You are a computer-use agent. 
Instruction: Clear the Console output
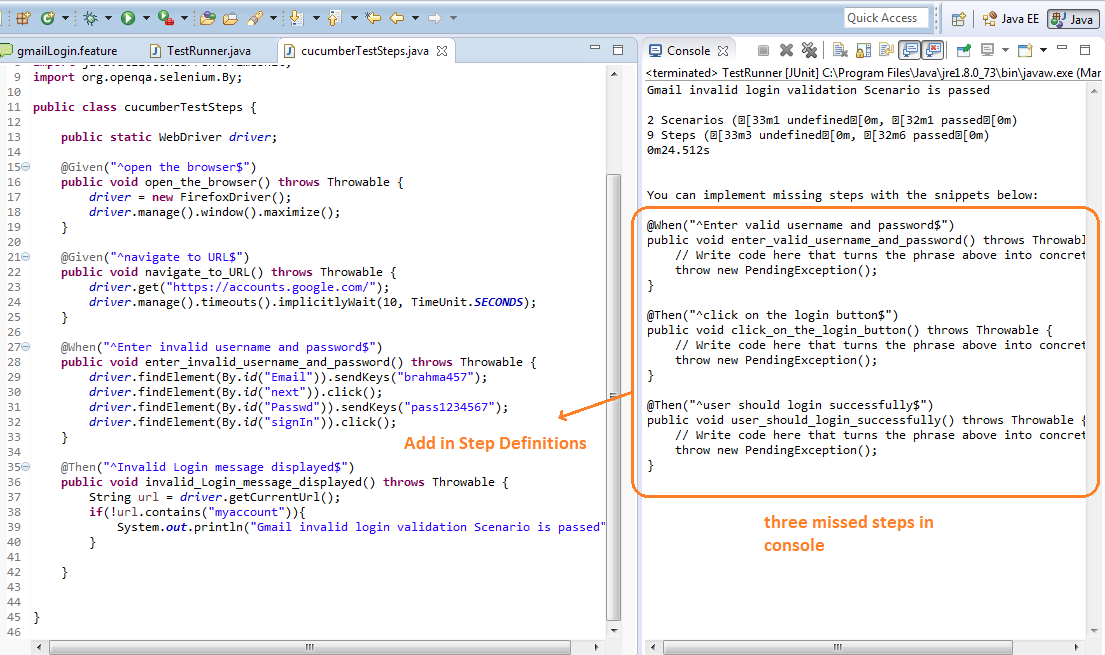840,50
